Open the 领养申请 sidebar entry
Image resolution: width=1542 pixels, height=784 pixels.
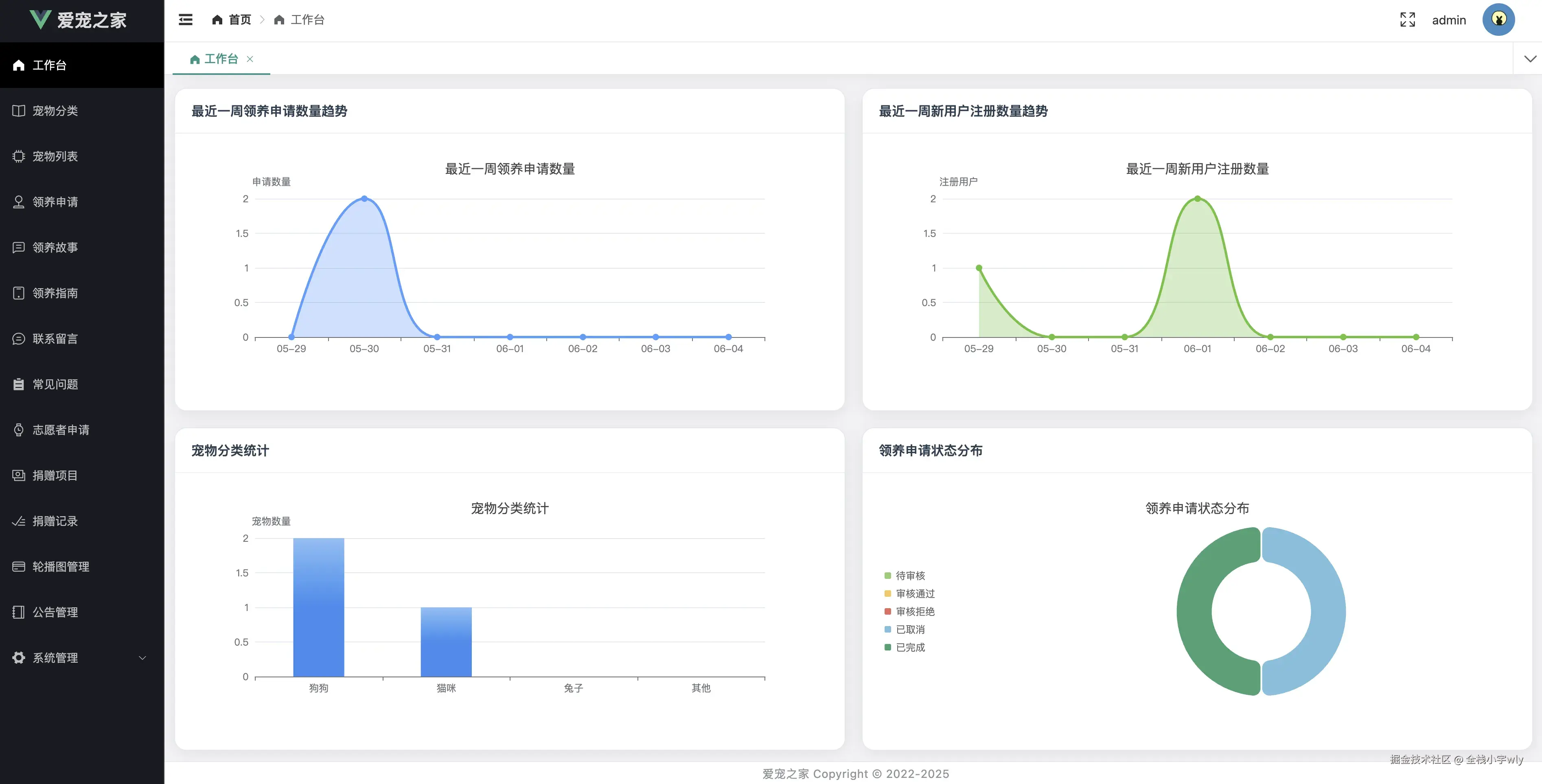(55, 201)
